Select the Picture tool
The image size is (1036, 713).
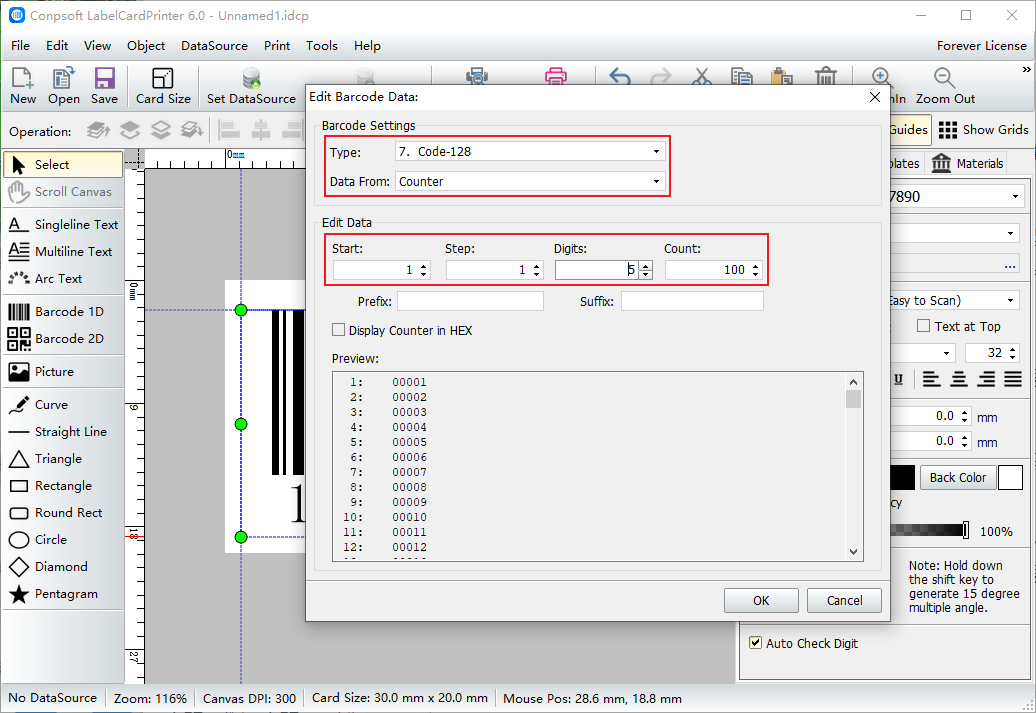click(x=63, y=371)
